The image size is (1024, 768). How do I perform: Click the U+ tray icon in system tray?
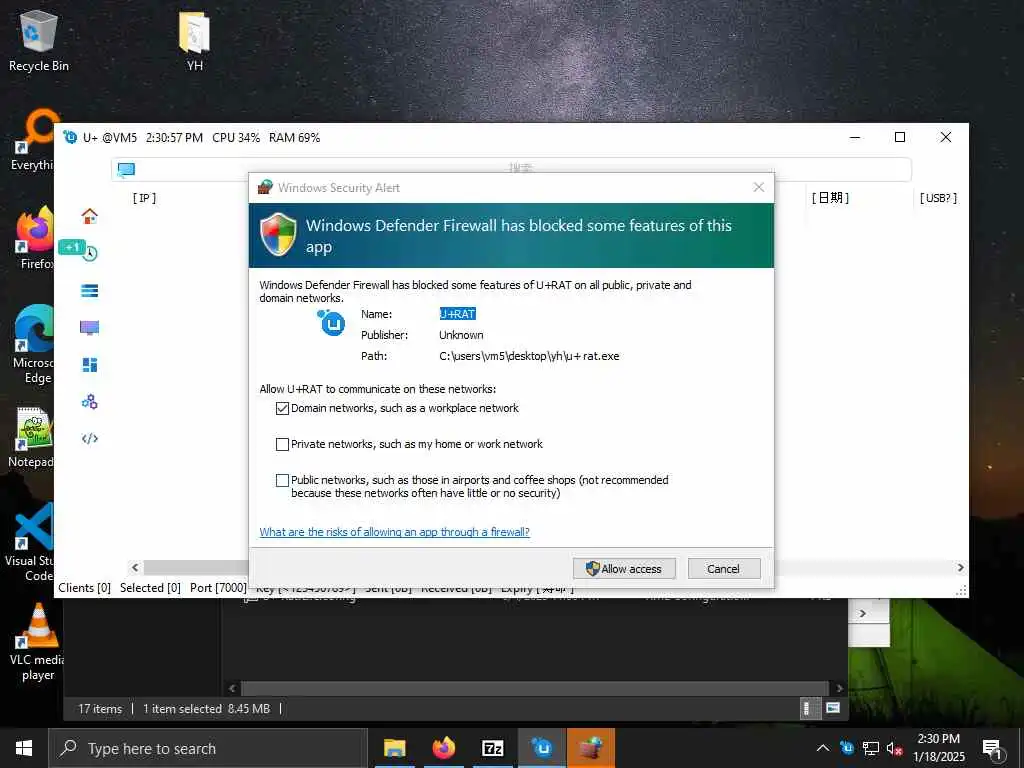point(847,748)
